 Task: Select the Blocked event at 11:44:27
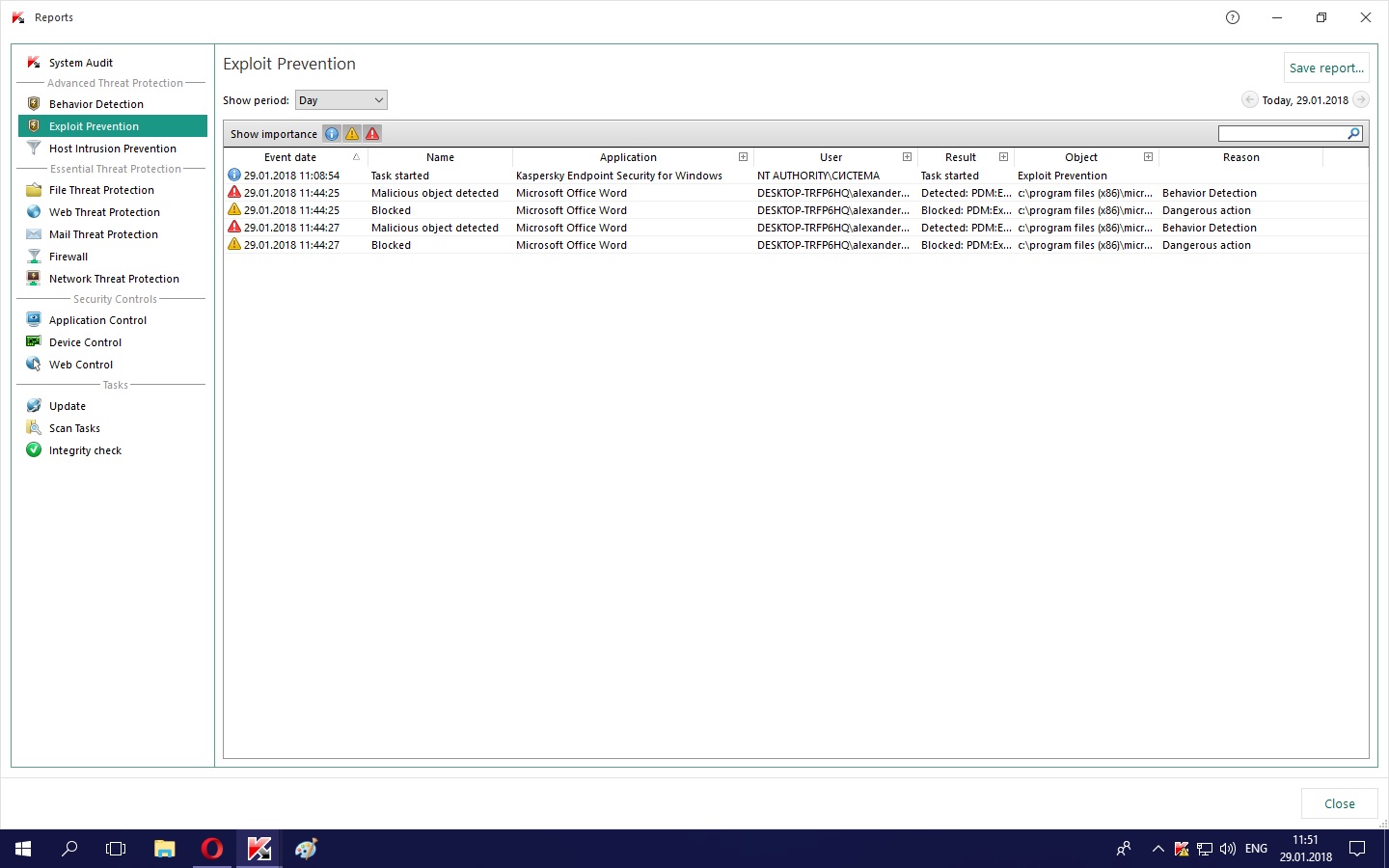click(x=796, y=245)
